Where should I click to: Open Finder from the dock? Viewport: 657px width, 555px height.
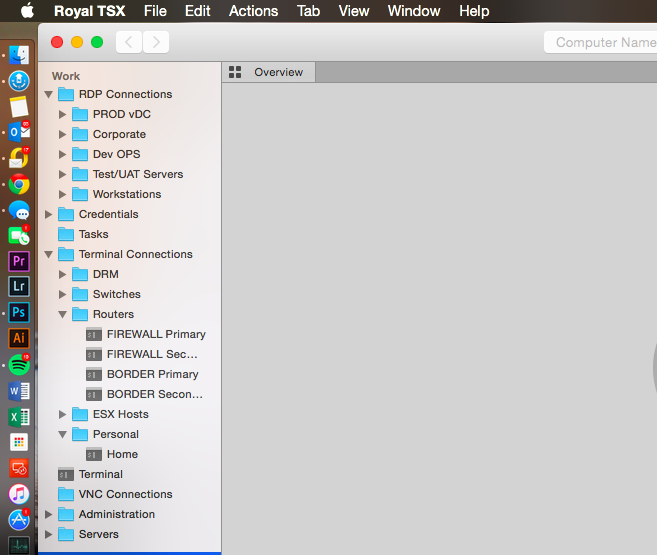(x=19, y=55)
